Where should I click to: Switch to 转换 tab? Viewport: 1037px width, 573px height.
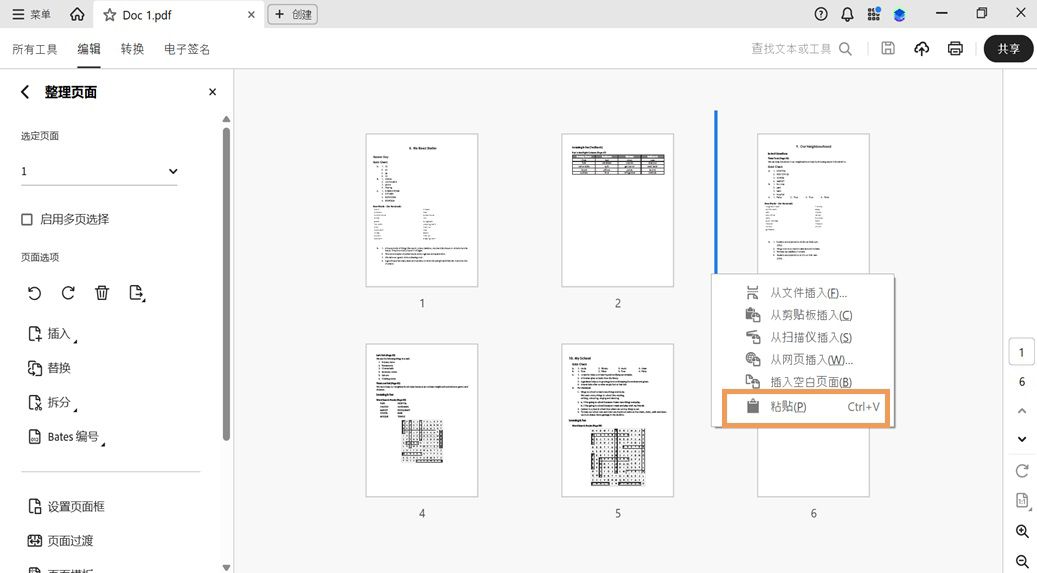(x=132, y=49)
